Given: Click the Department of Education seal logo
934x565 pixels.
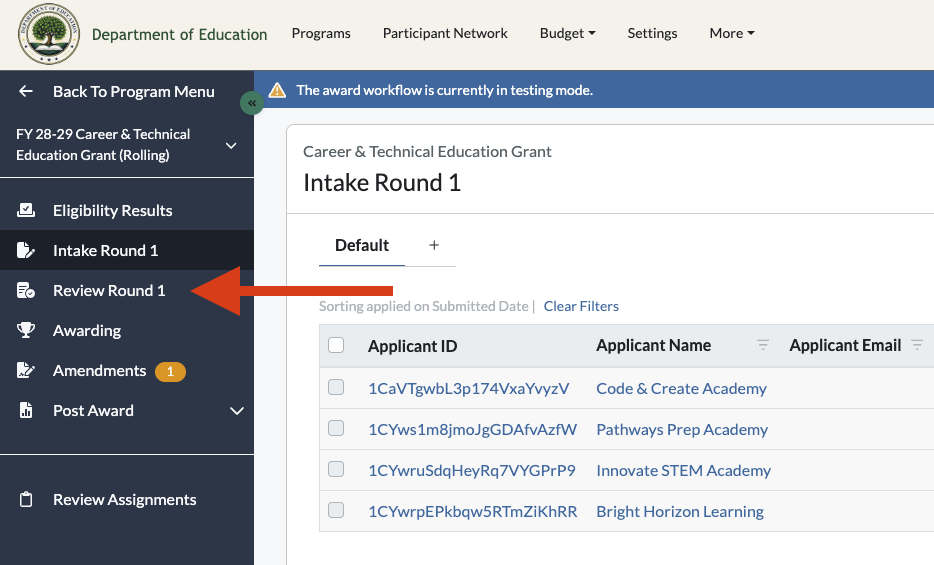Looking at the screenshot, I should click(49, 34).
